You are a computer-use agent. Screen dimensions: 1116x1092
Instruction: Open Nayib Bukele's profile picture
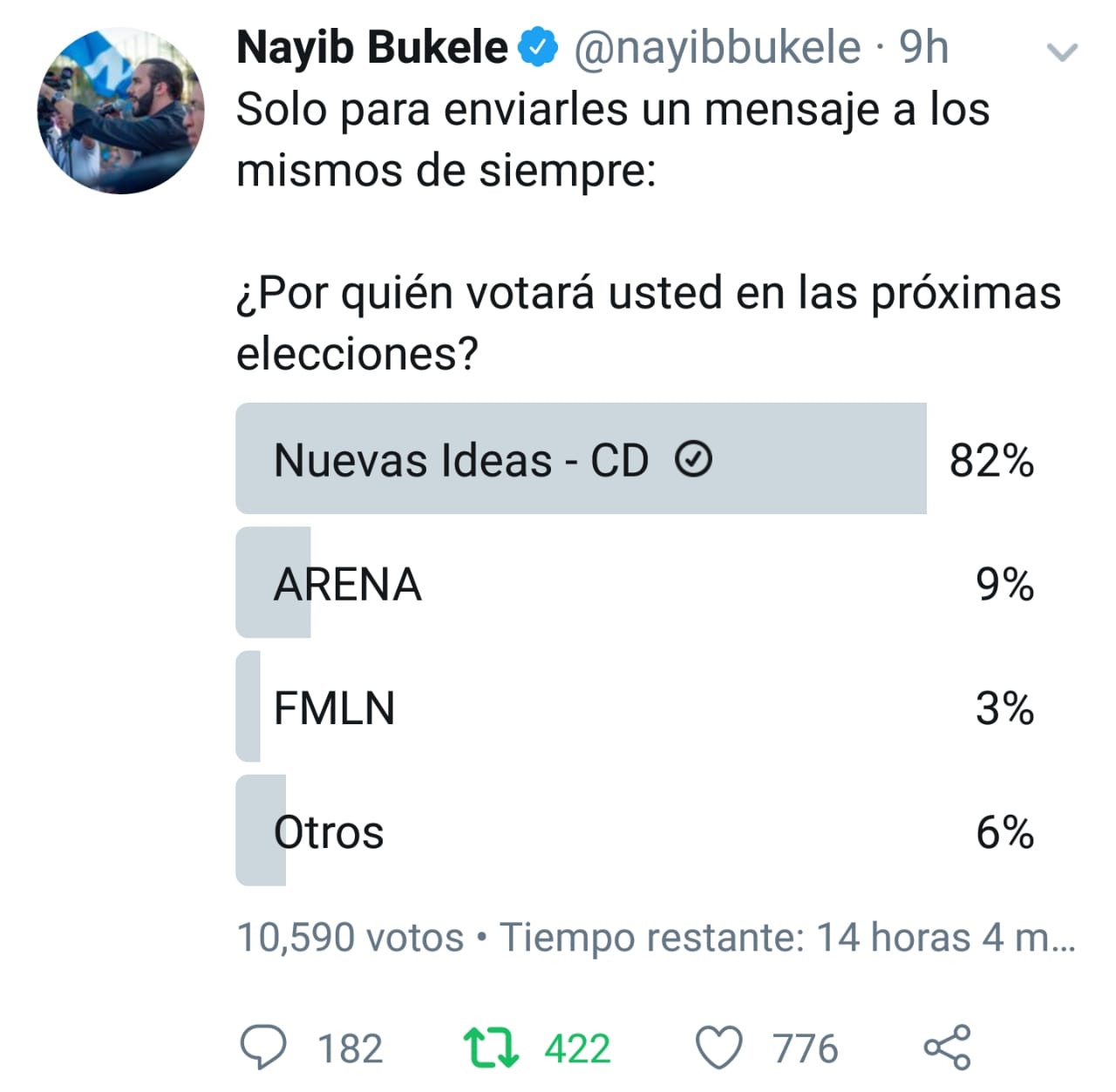coord(120,111)
